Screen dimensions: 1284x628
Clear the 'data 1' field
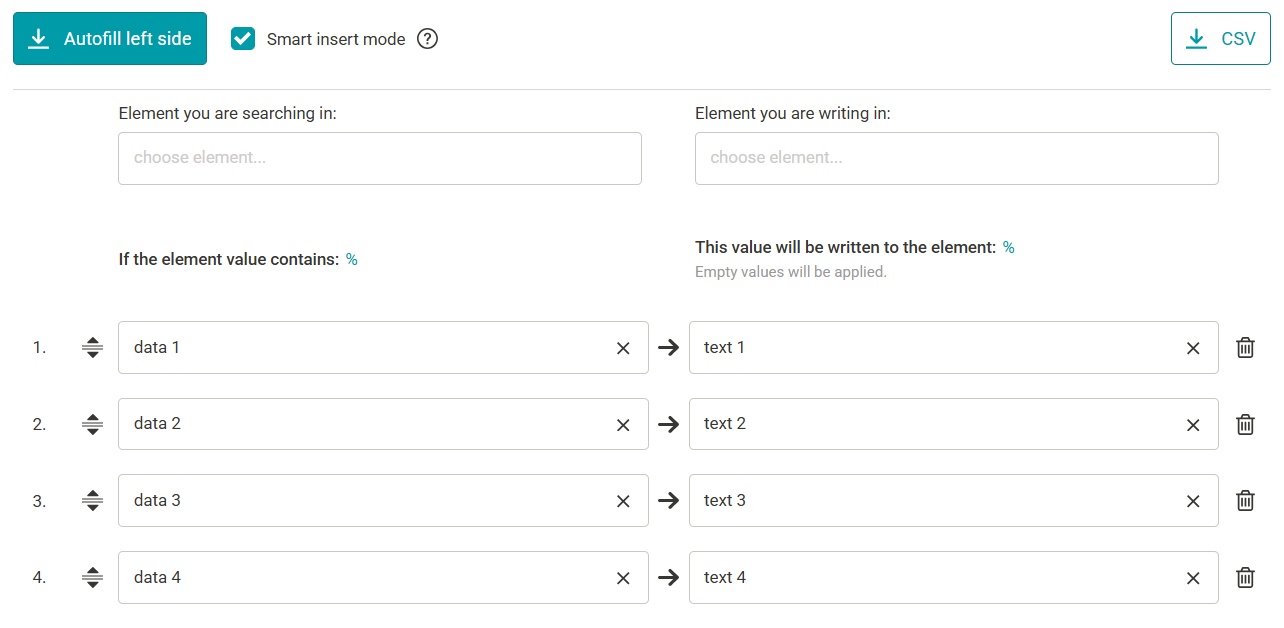623,348
